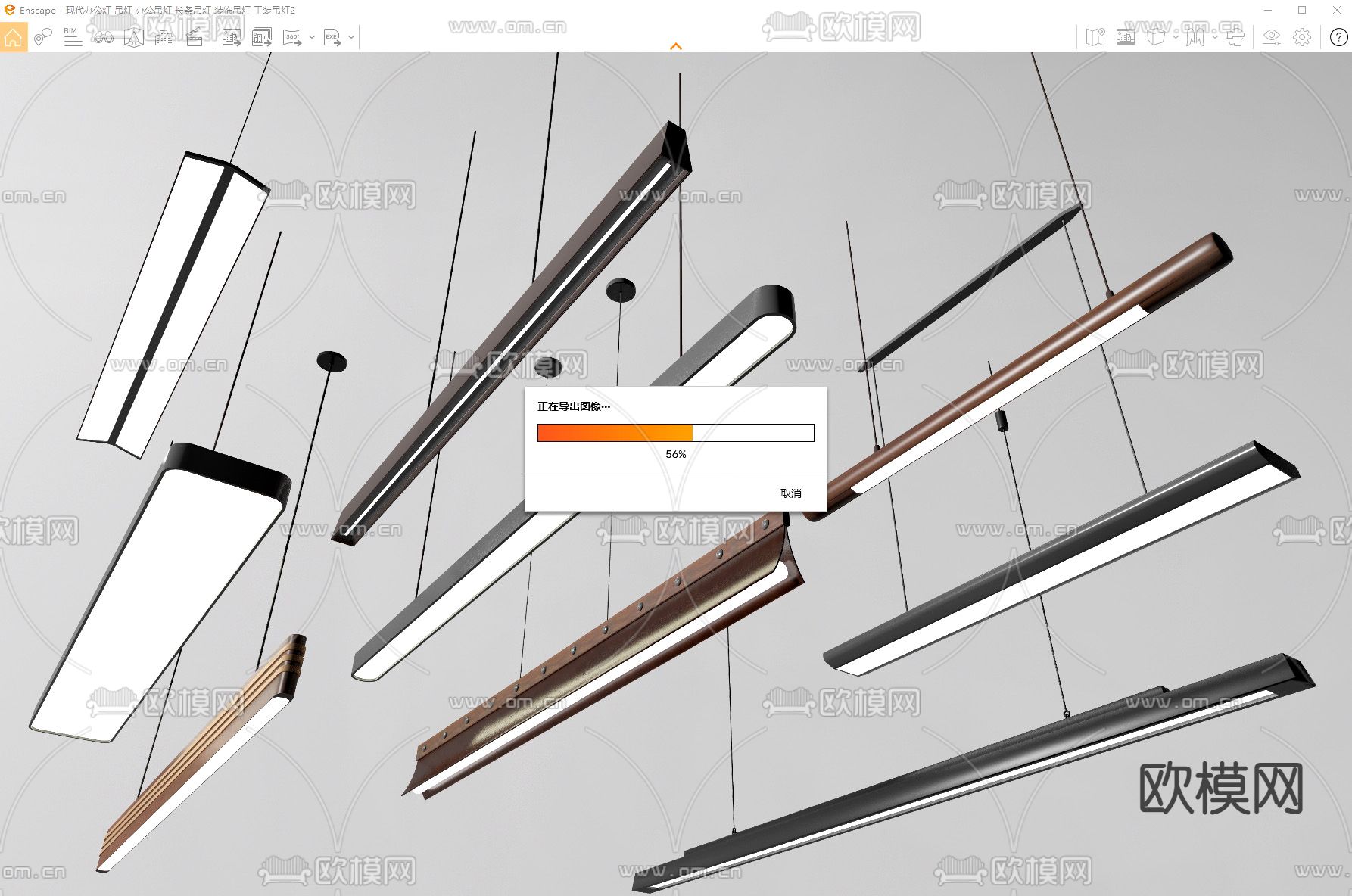The width and height of the screenshot is (1352, 896).
Task: Toggle the mini map icon
Action: point(1095,37)
